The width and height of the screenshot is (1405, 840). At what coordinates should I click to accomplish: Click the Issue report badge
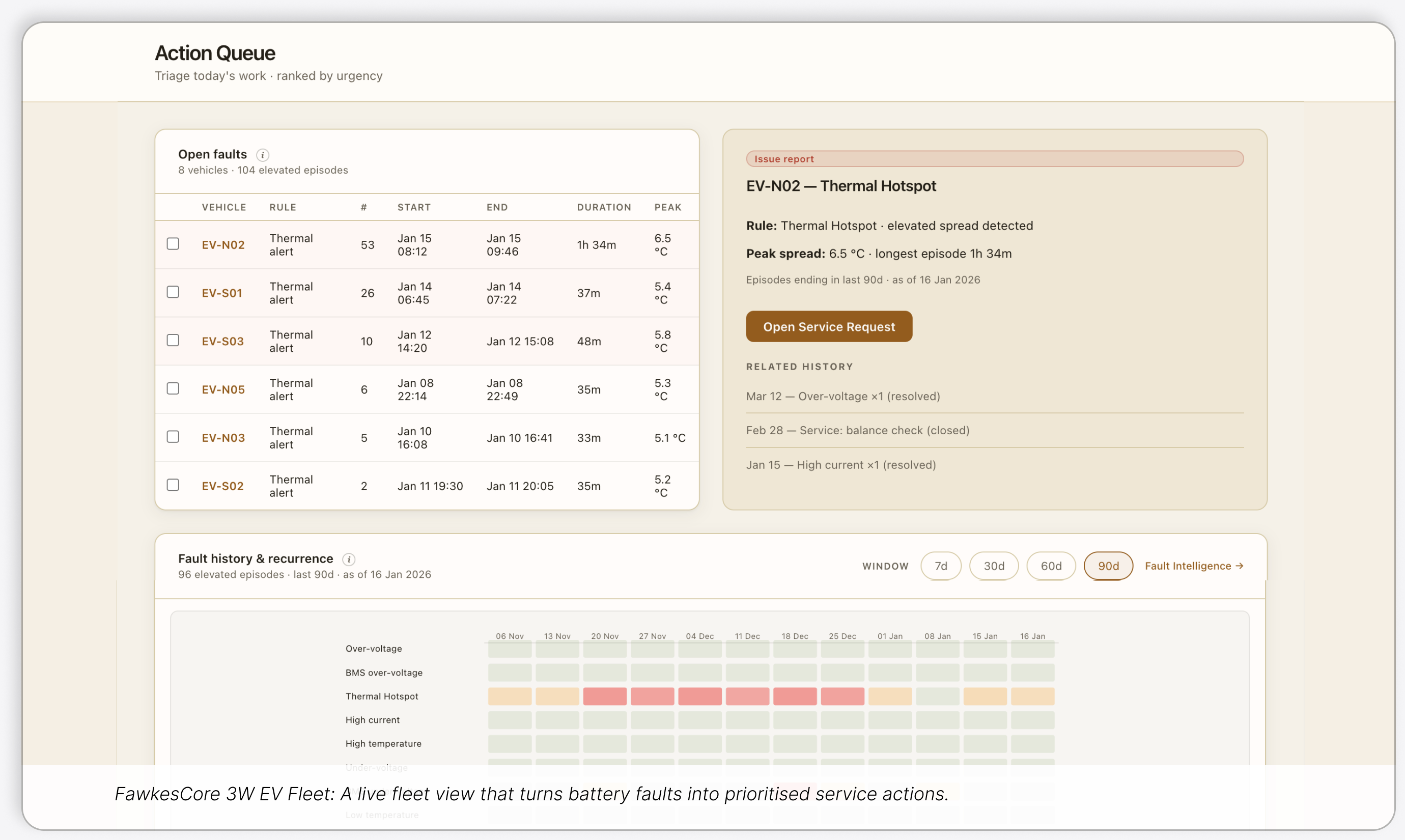click(x=995, y=159)
